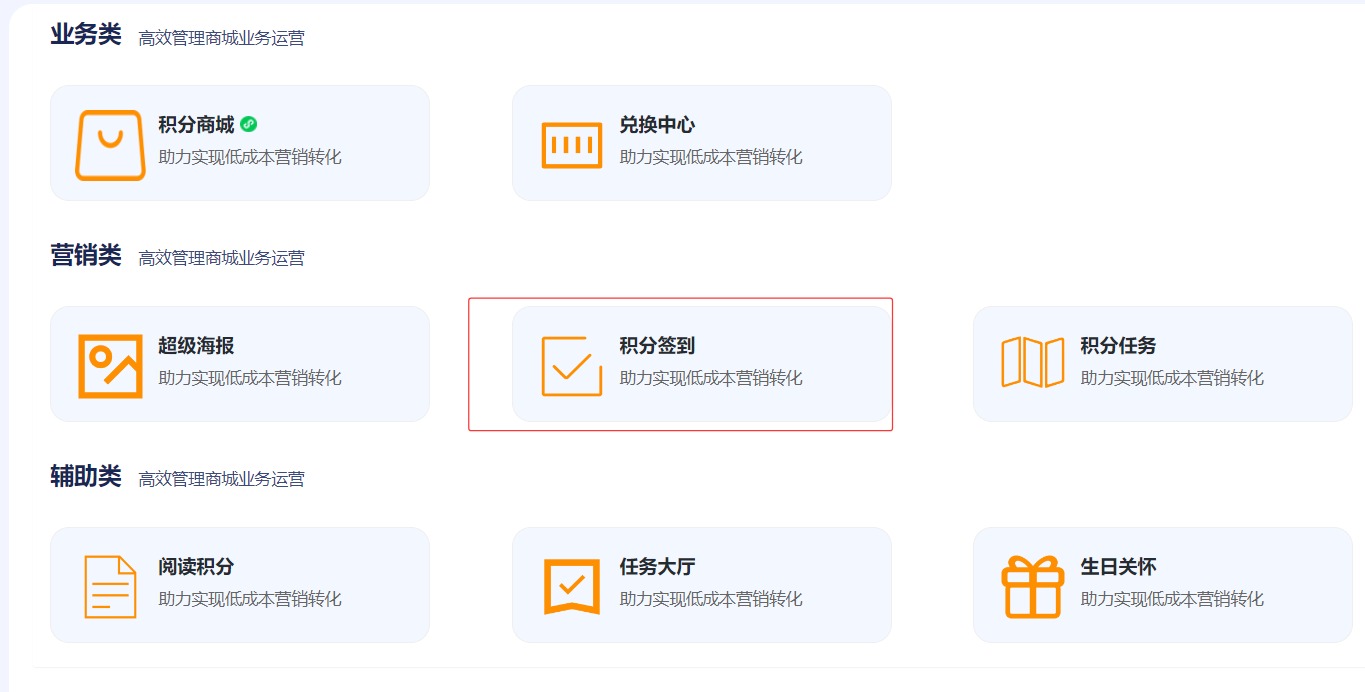Open the 积分任务 card title
The height and width of the screenshot is (692, 1365).
coord(1118,346)
